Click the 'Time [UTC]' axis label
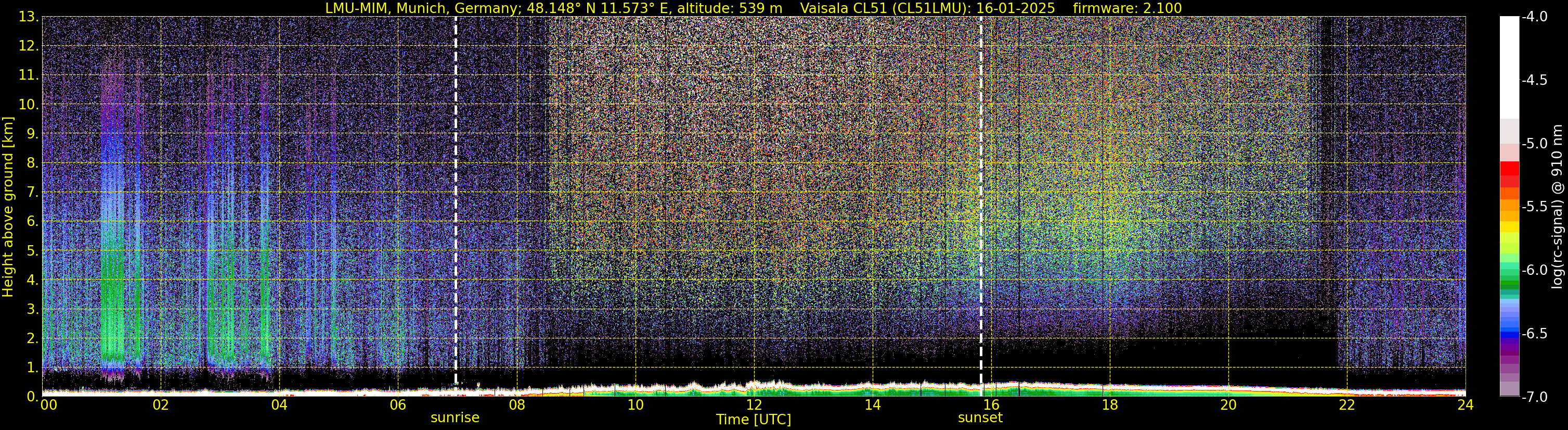 coord(754,420)
